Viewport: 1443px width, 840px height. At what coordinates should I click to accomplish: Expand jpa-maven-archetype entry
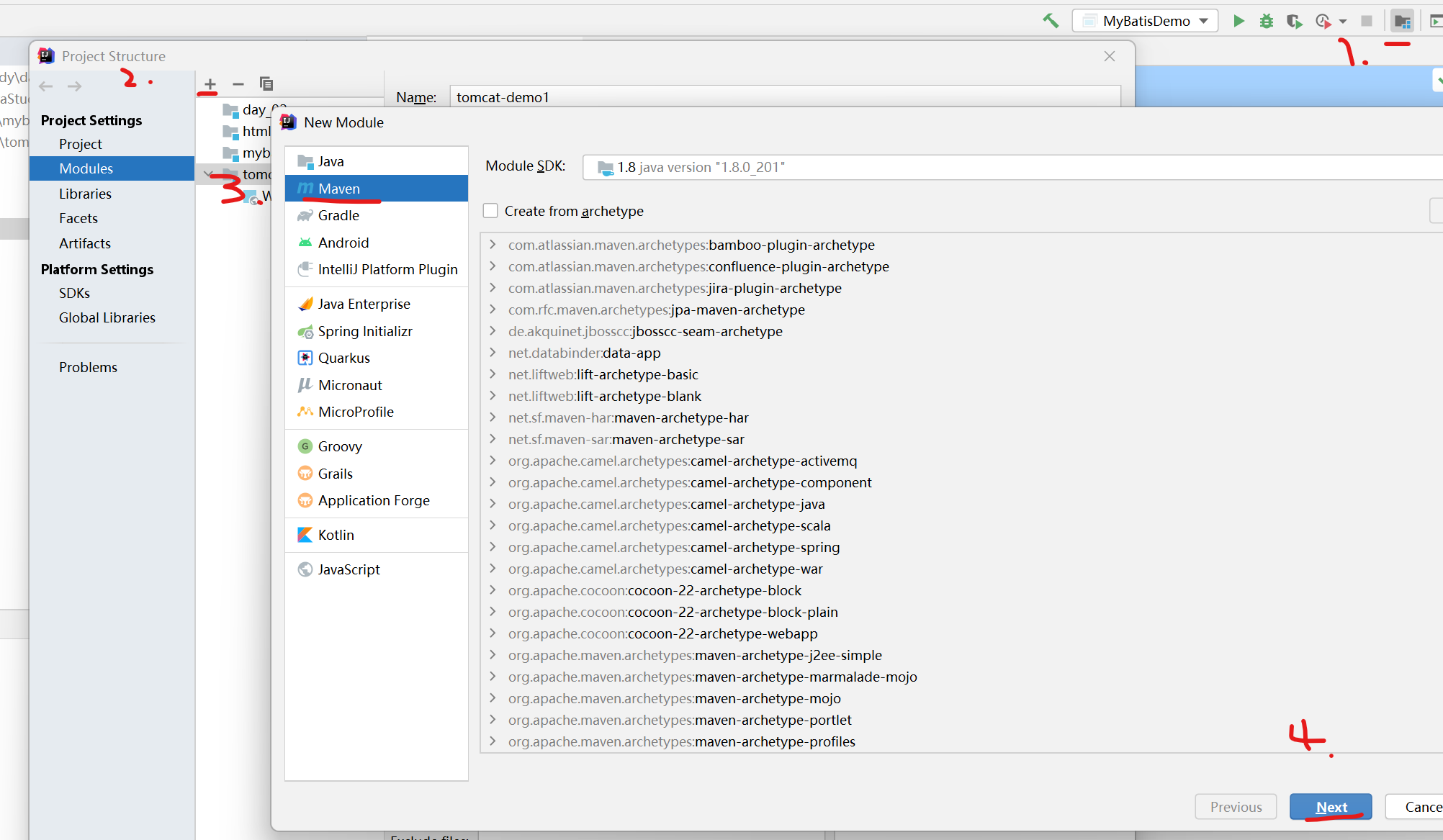[x=493, y=310]
